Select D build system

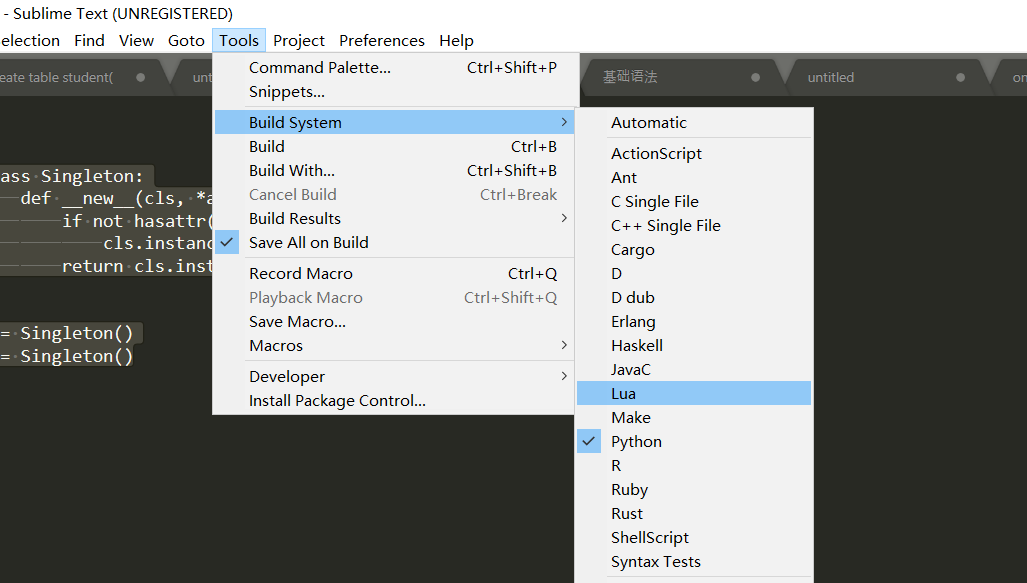[694, 273]
